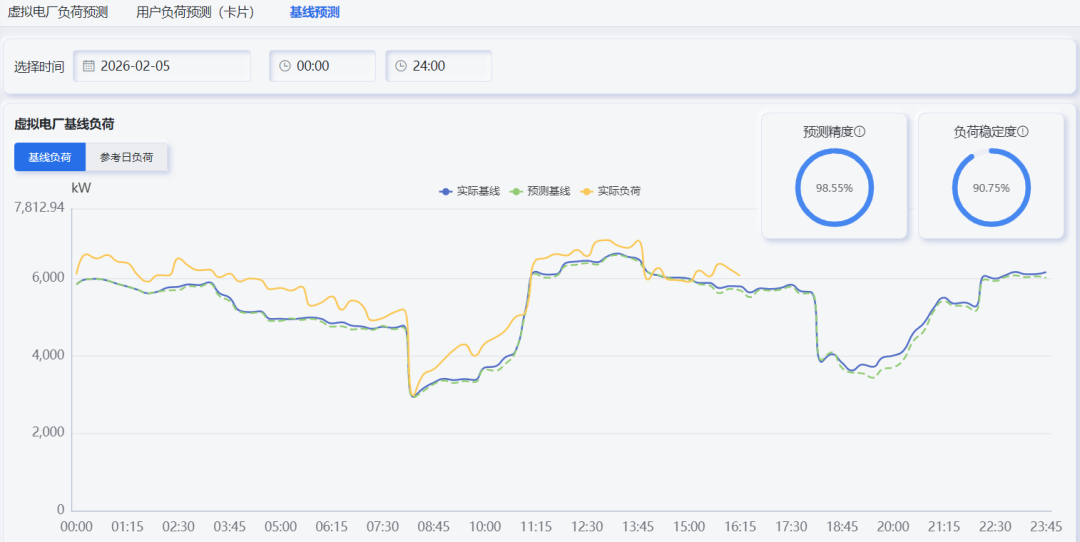The height and width of the screenshot is (542, 1080).
Task: Open the date picker showing 2026-02-05
Action: (162, 66)
